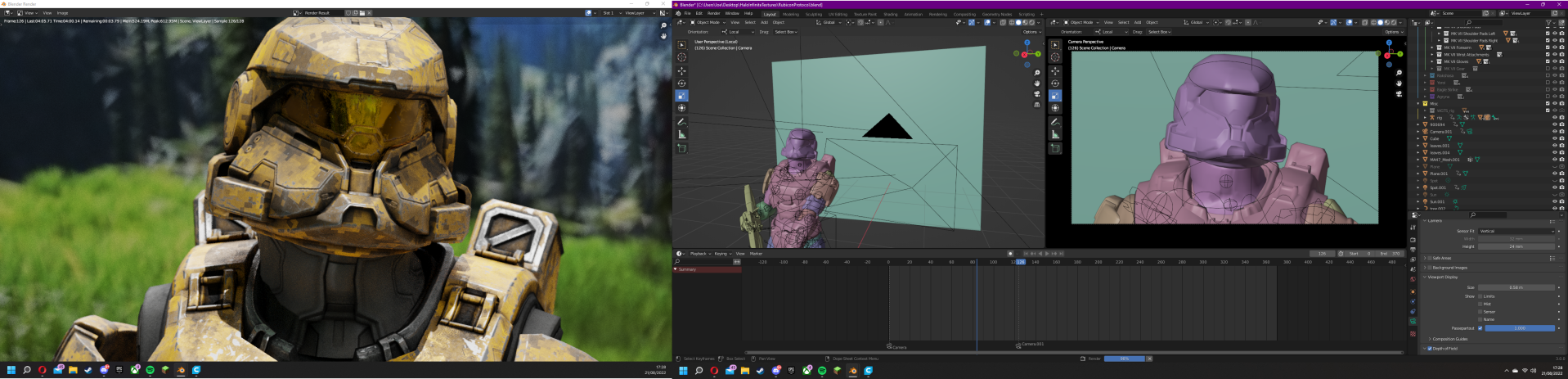The width and height of the screenshot is (1568, 379).
Task: Switch to the Compositing workspace tab
Action: pos(964,14)
